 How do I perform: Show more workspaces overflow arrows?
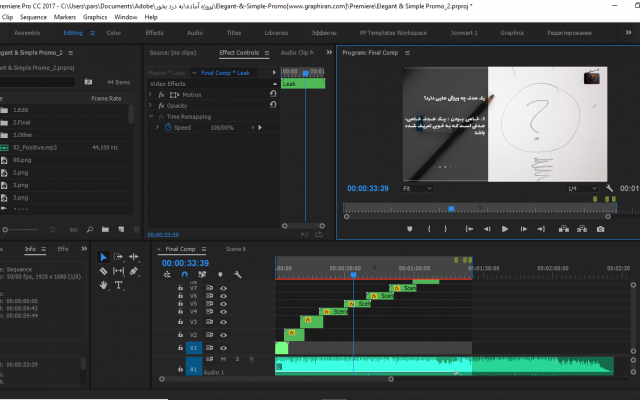(629, 33)
